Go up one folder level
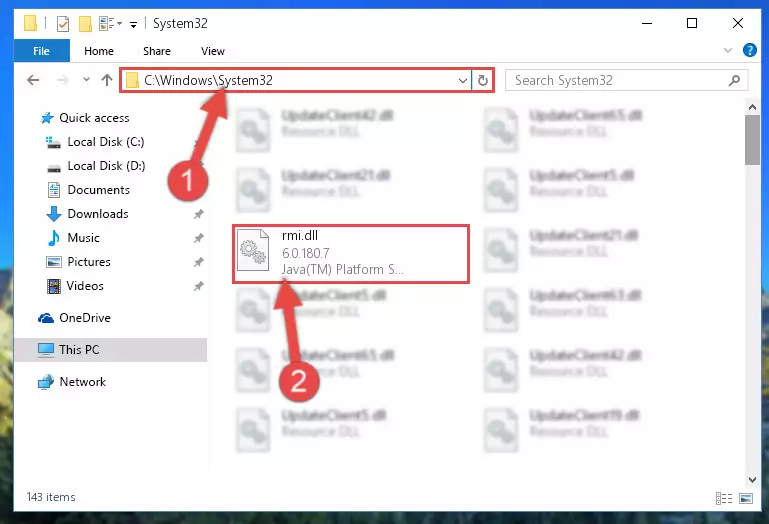The image size is (769, 524). [107, 79]
